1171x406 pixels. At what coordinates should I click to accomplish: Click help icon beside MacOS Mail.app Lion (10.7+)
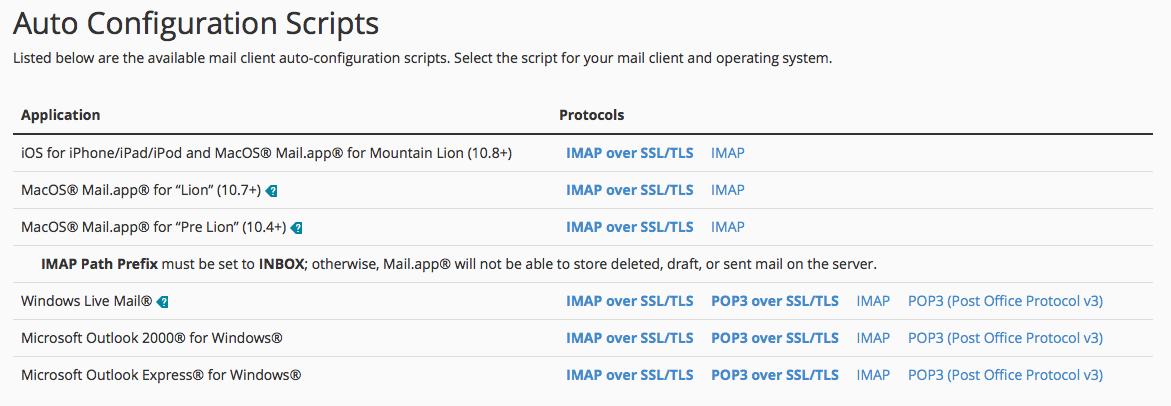click(272, 191)
